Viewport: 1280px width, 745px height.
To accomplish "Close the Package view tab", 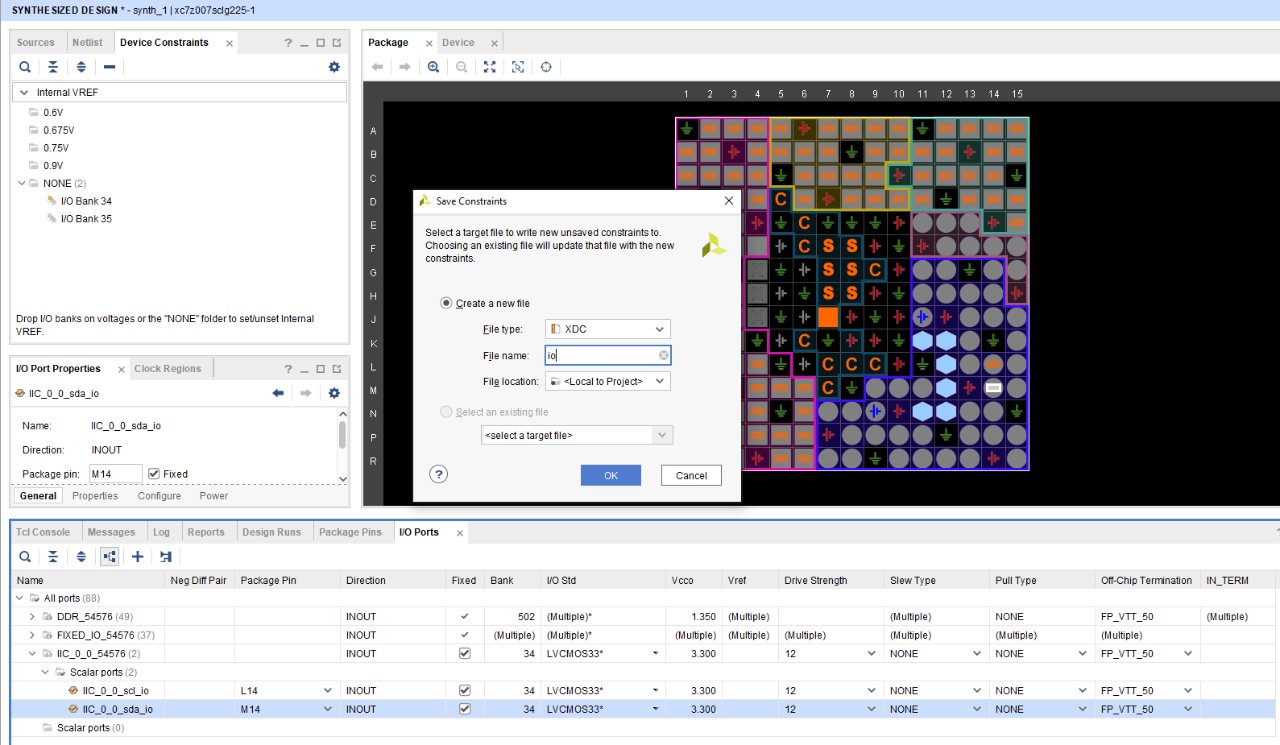I will click(x=428, y=43).
